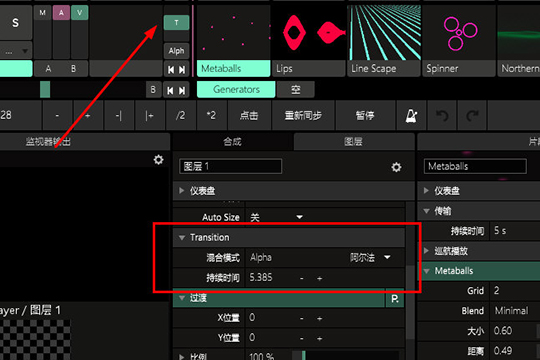Toggle the green V video button
Screen dimensions: 540x360
[80, 13]
